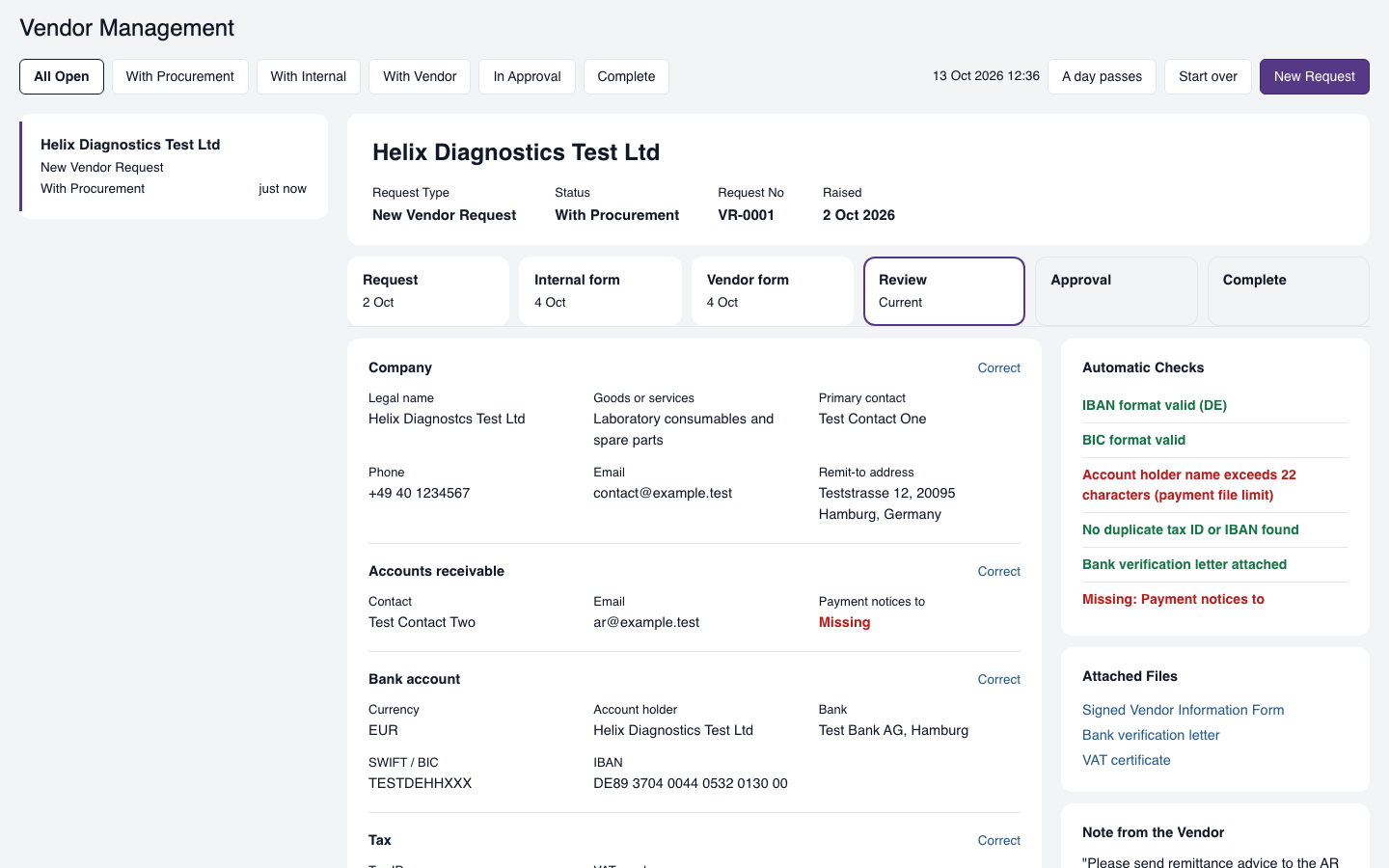Click account holder name exceeds warning
1389x868 pixels.
tap(1189, 484)
